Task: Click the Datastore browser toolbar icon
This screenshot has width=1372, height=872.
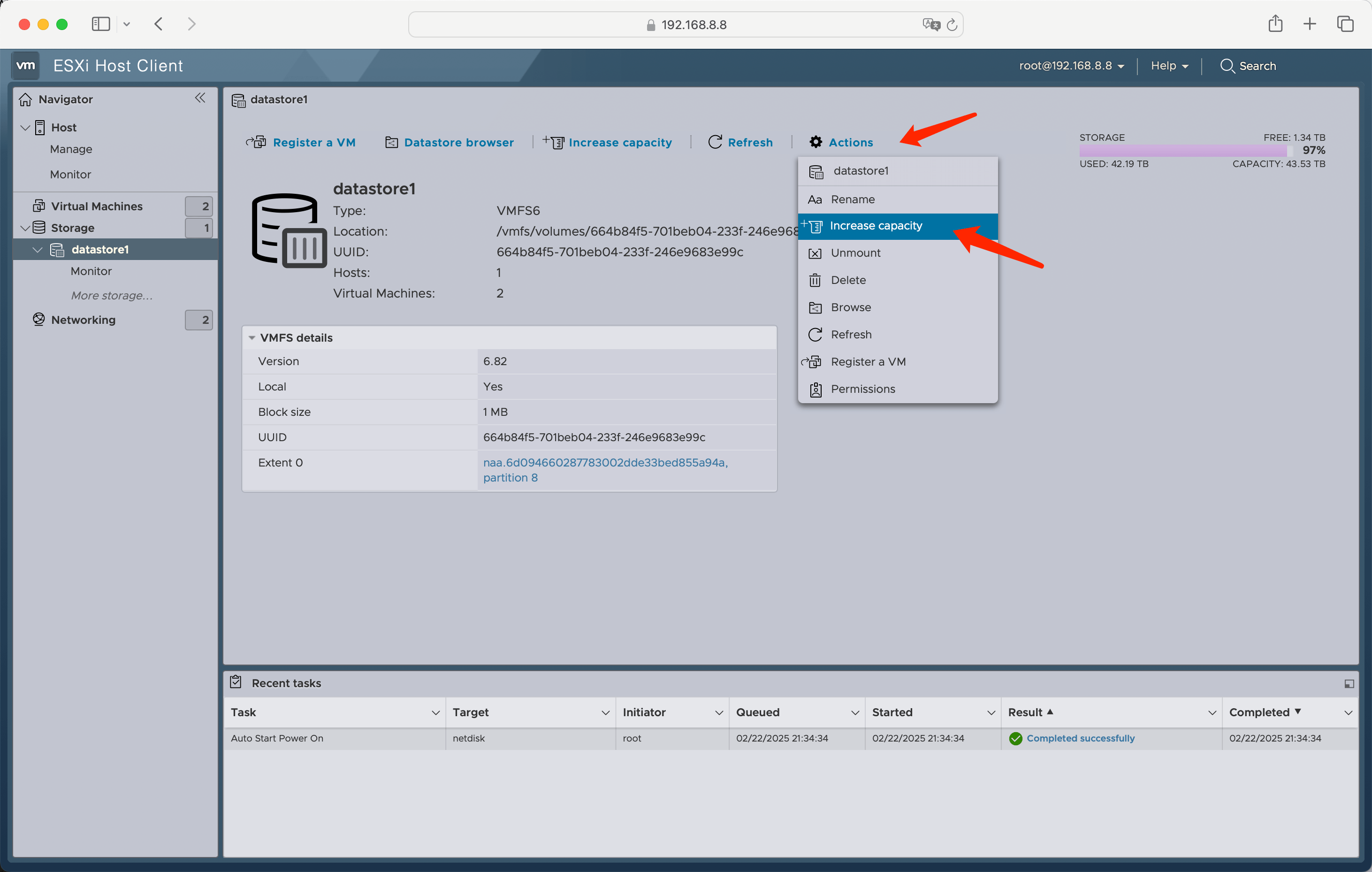Action: [x=391, y=142]
